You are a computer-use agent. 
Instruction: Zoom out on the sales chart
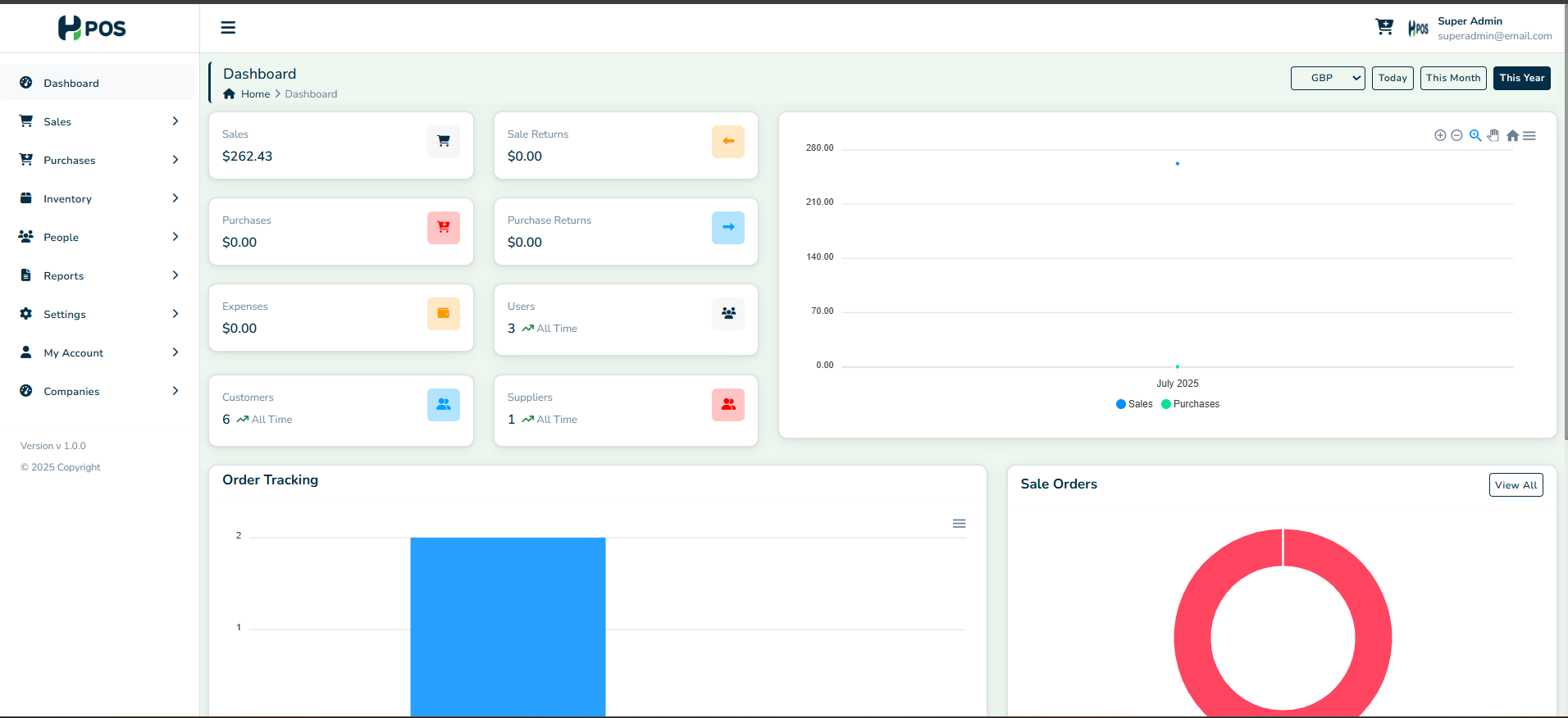(1456, 135)
